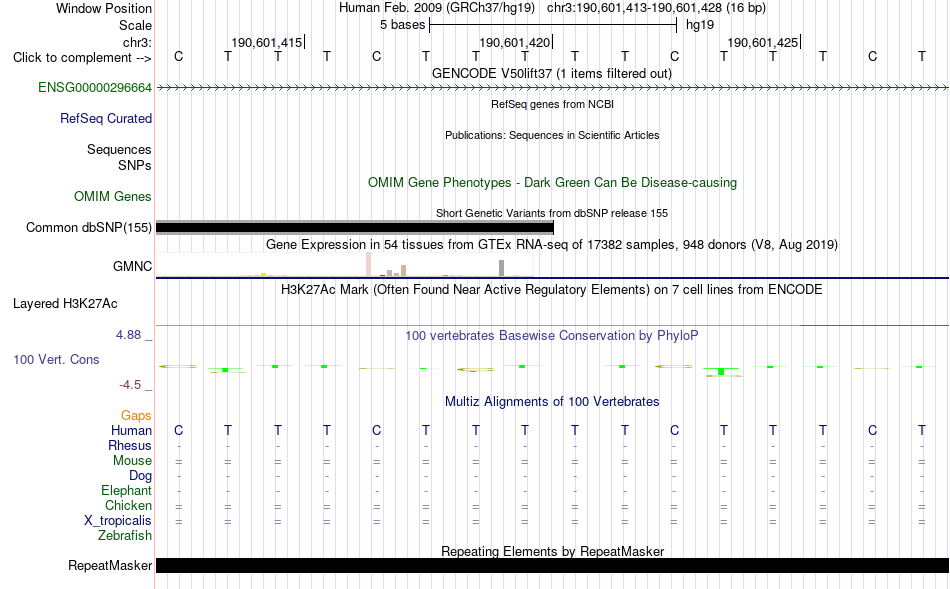Click 'RefSeq genes from NCBI' title
Viewport: 950px width, 589px height.
(x=552, y=104)
